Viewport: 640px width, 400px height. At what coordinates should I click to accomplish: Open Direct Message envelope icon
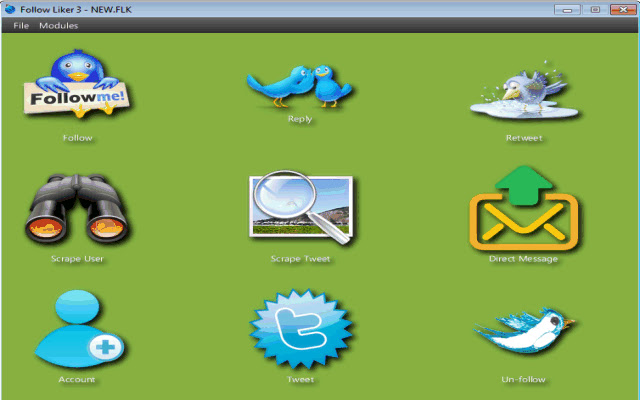click(x=524, y=207)
